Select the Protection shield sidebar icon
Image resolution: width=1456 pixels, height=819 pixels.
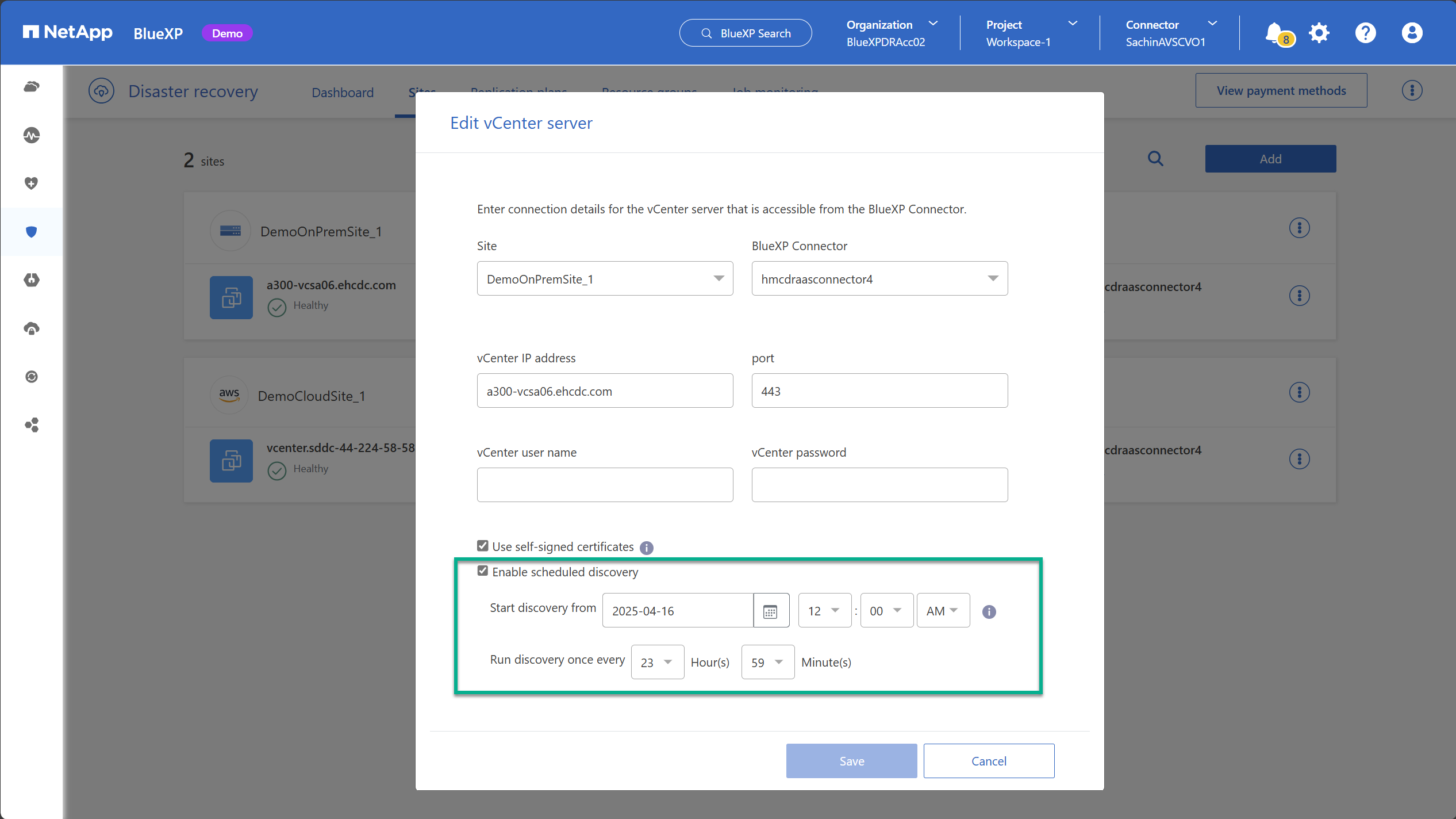pyautogui.click(x=32, y=232)
